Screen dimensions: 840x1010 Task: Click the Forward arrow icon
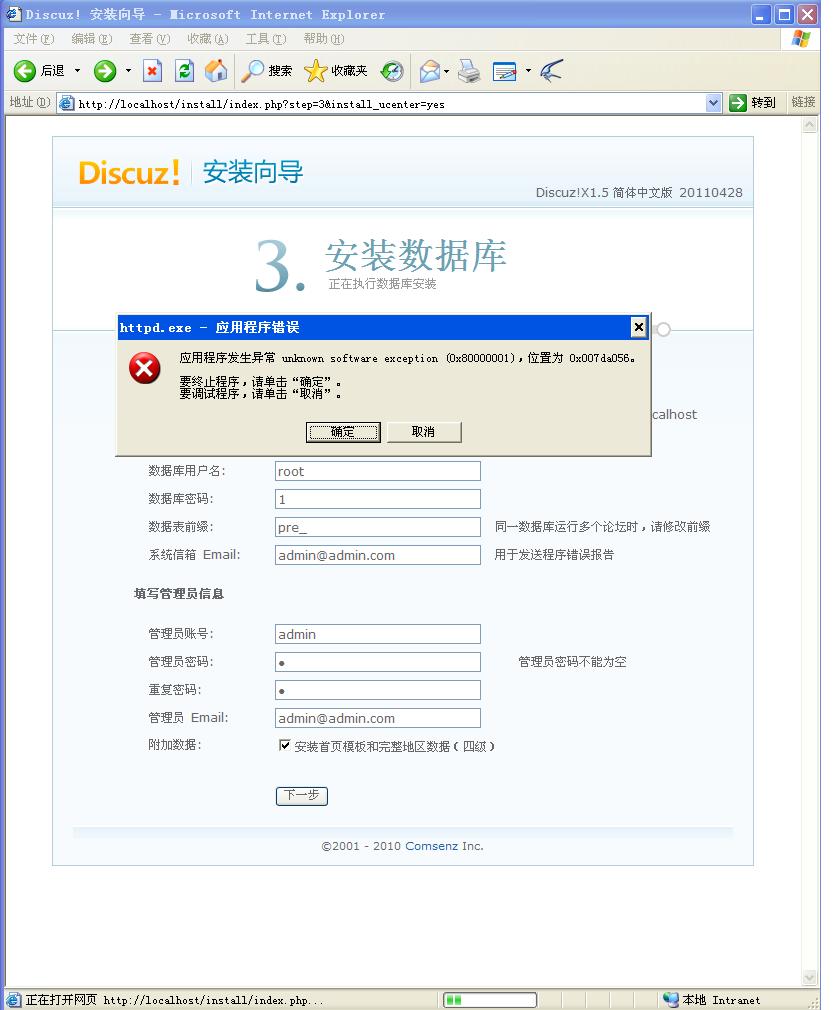coord(104,71)
